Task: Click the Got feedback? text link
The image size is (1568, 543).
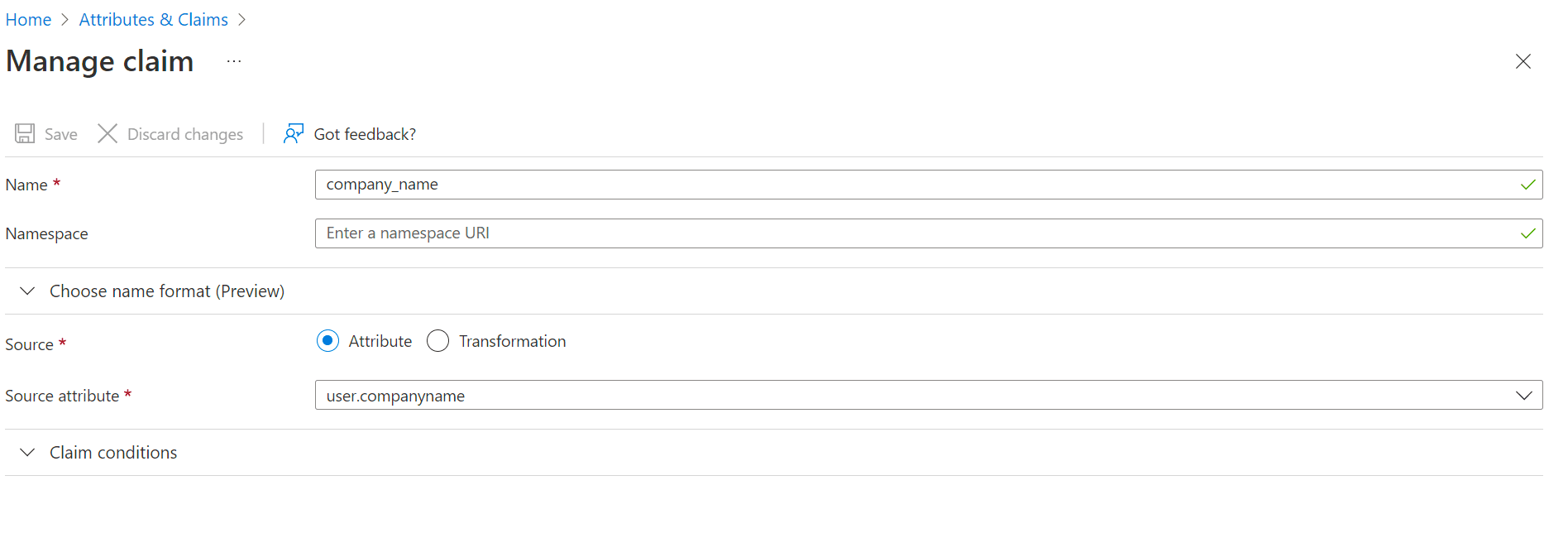Action: [365, 134]
